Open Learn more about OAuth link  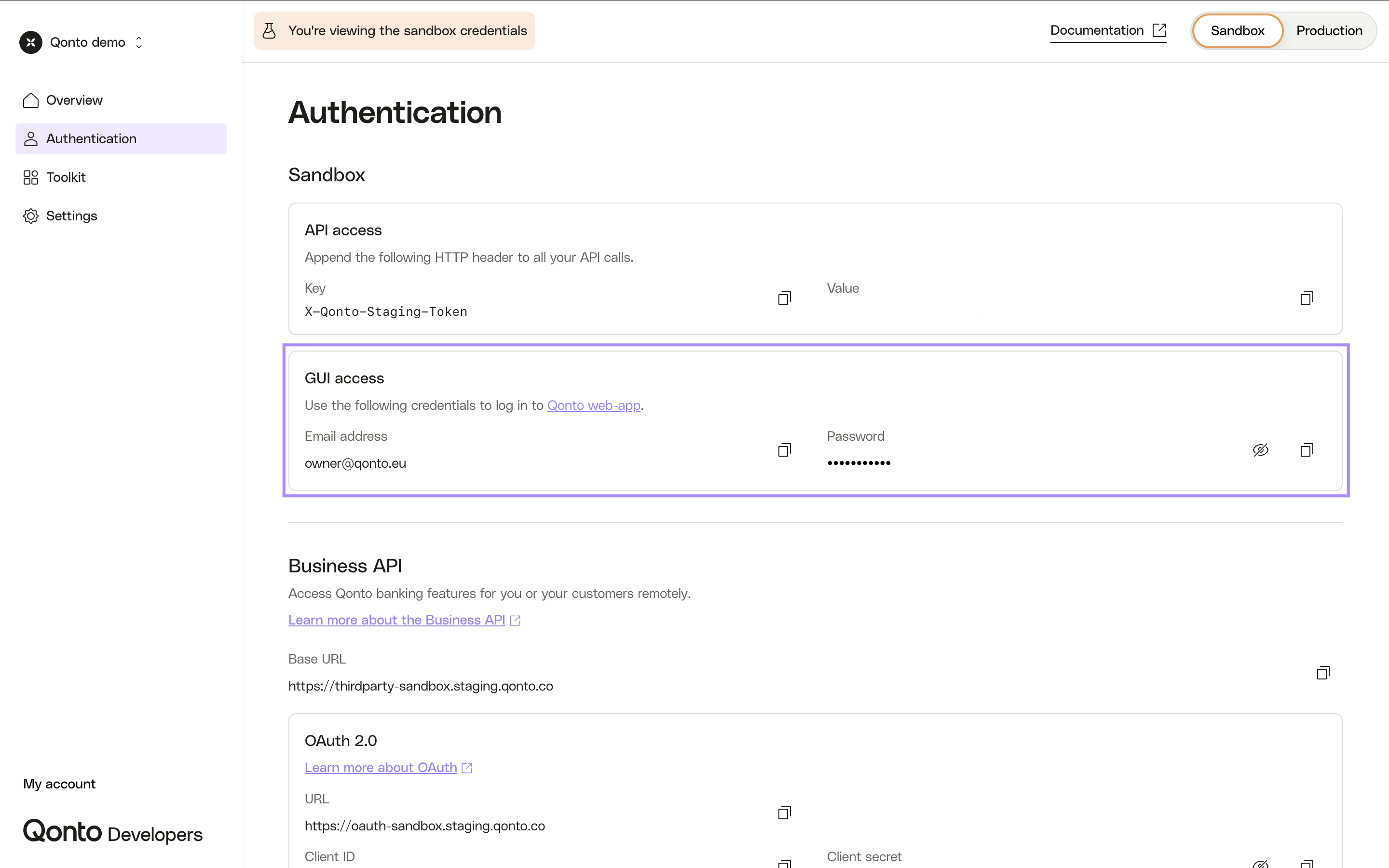(381, 768)
